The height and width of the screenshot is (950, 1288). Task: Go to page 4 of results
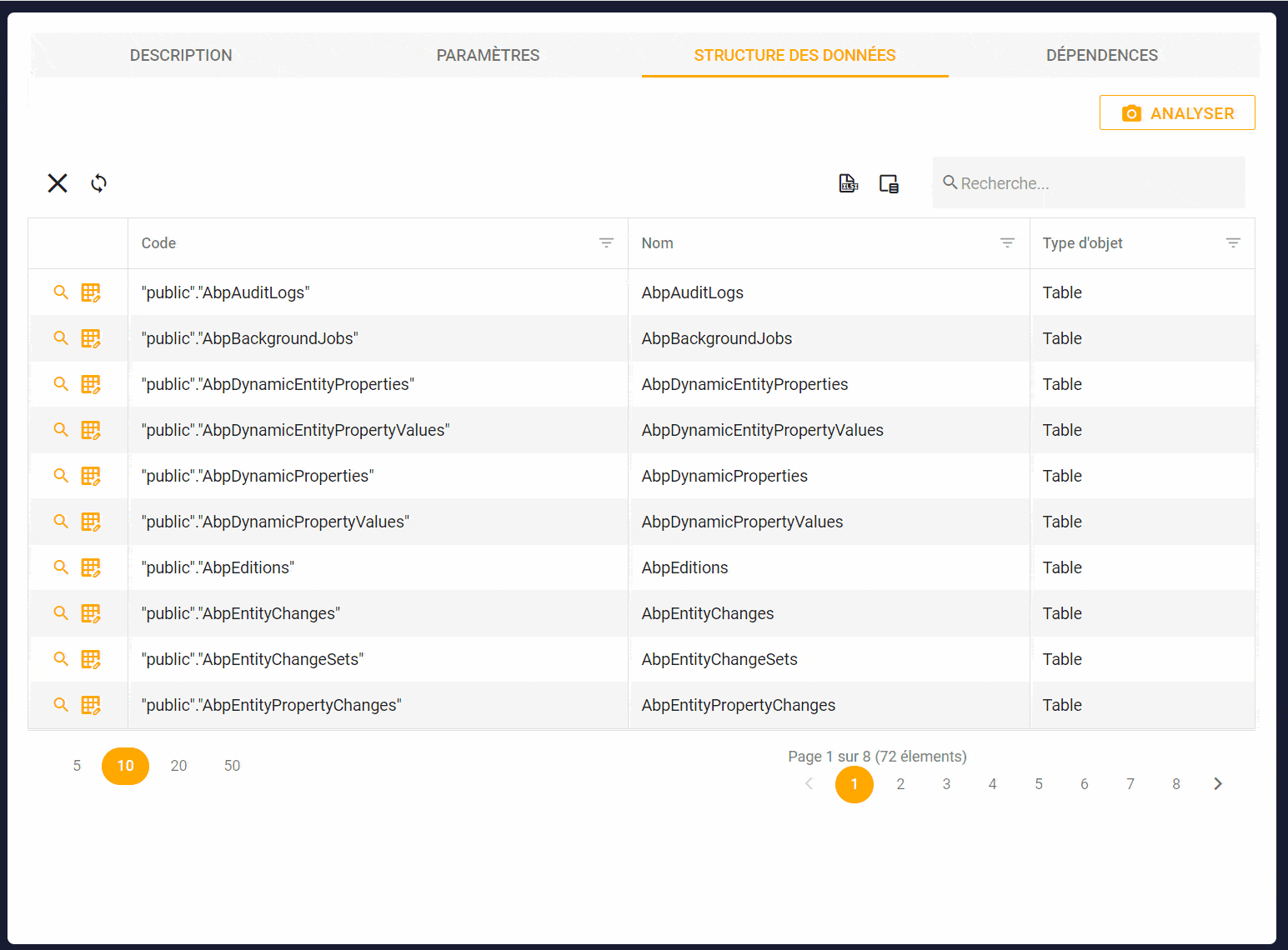coord(992,784)
